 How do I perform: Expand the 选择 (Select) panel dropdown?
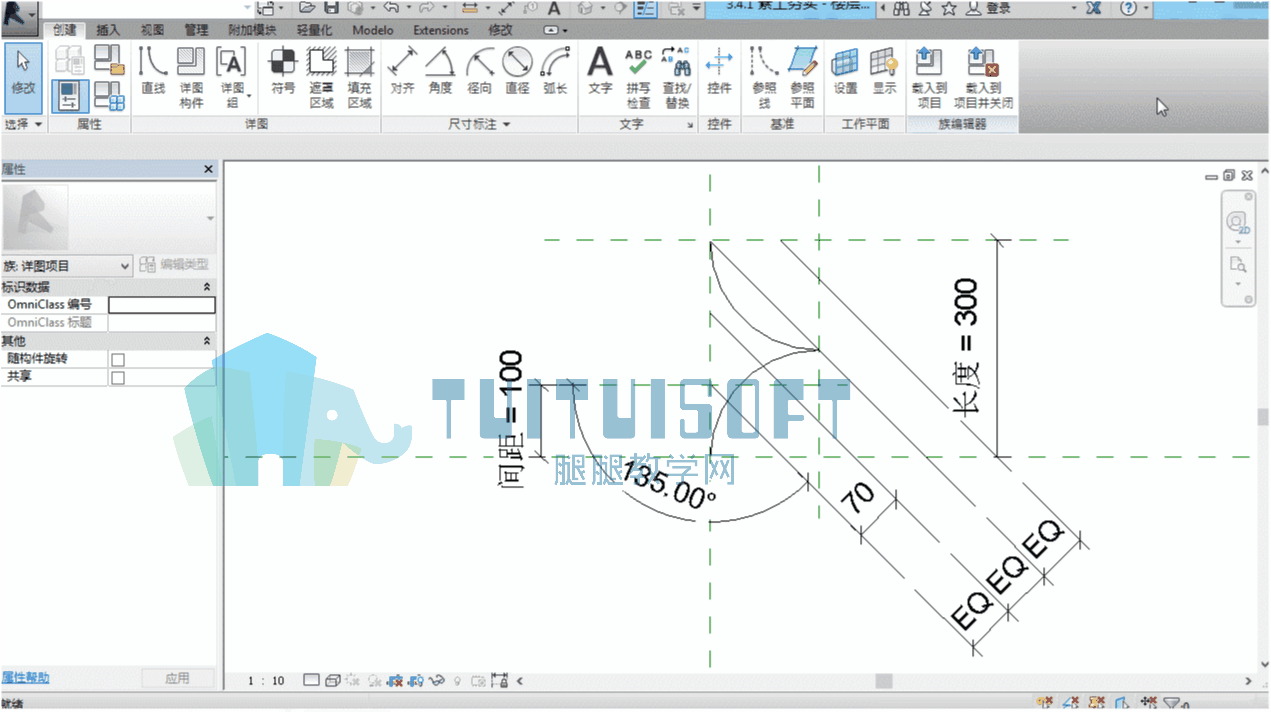pos(24,125)
